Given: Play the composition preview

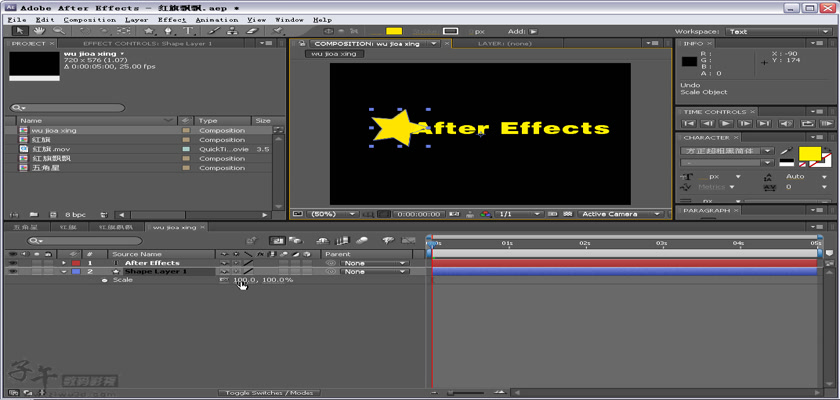Looking at the screenshot, I should tap(726, 124).
